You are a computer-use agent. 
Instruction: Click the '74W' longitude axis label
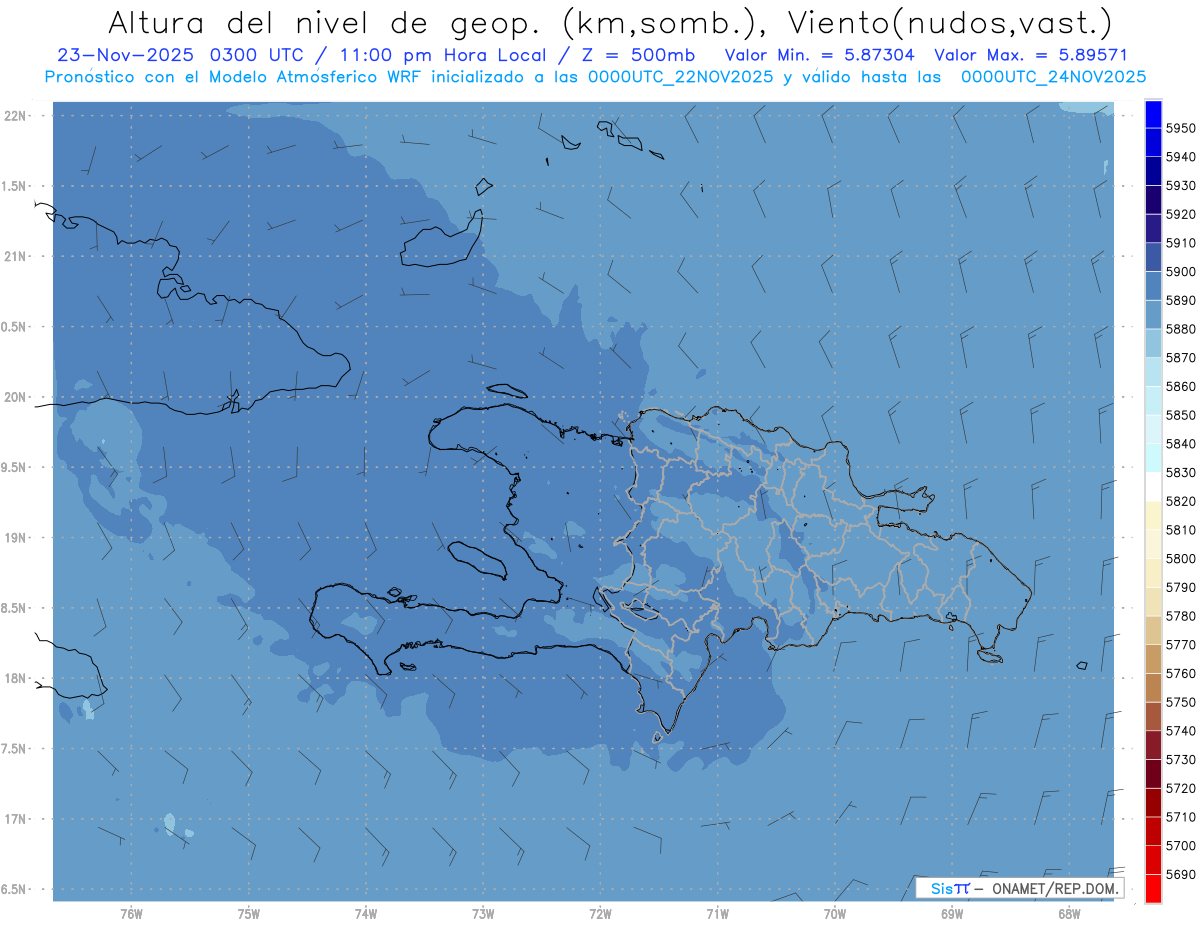(x=365, y=913)
